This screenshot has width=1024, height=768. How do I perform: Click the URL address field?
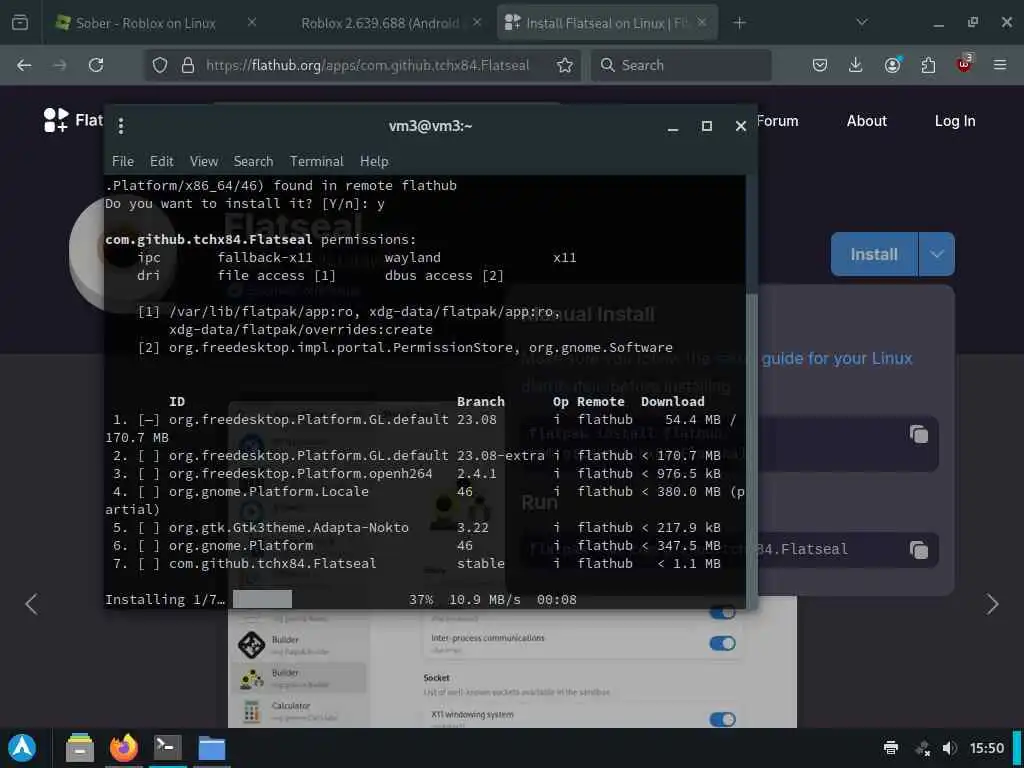click(368, 65)
